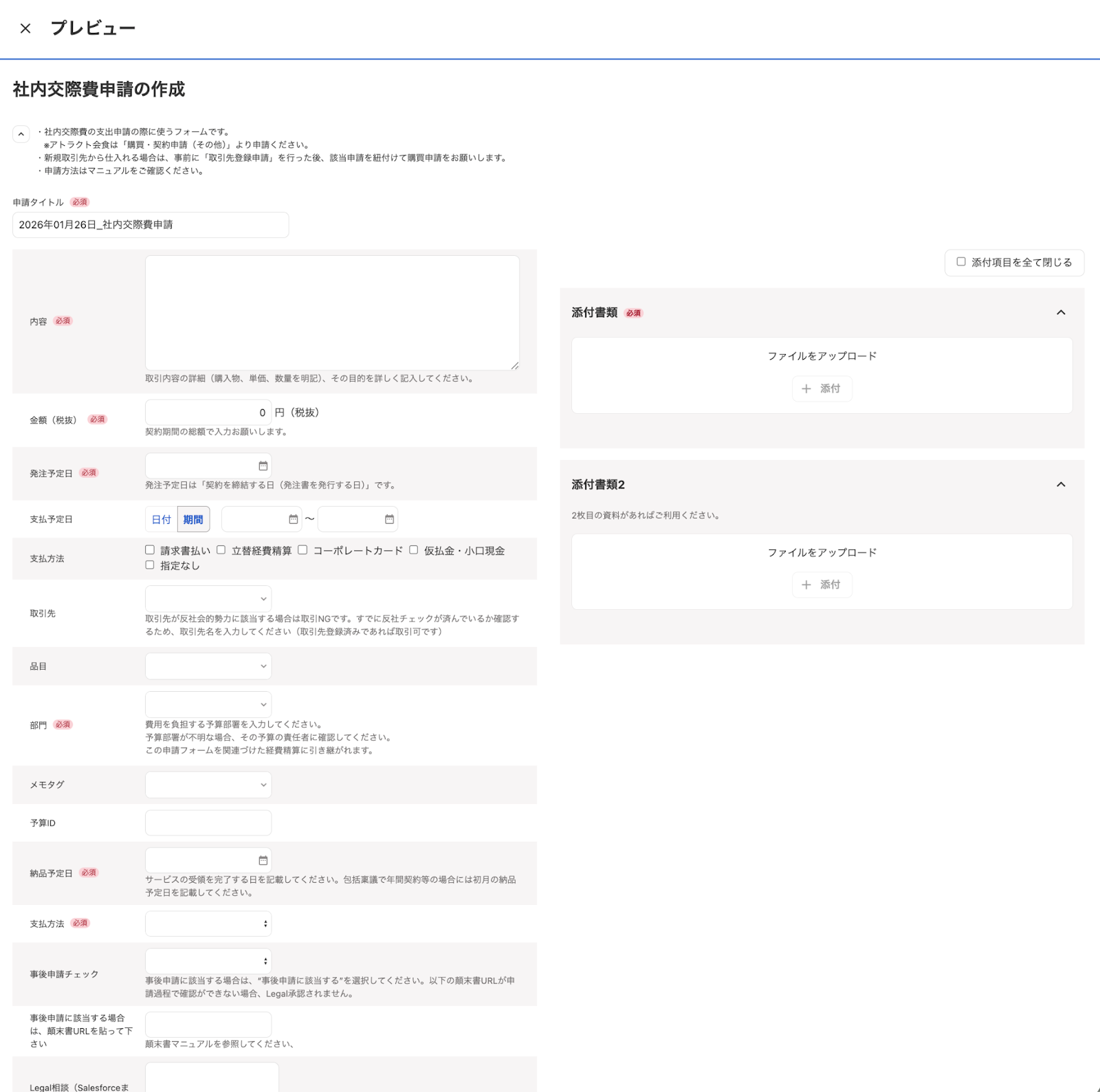The width and height of the screenshot is (1100, 1092).
Task: Open calendar icon for payment period start date
Action: 294,519
